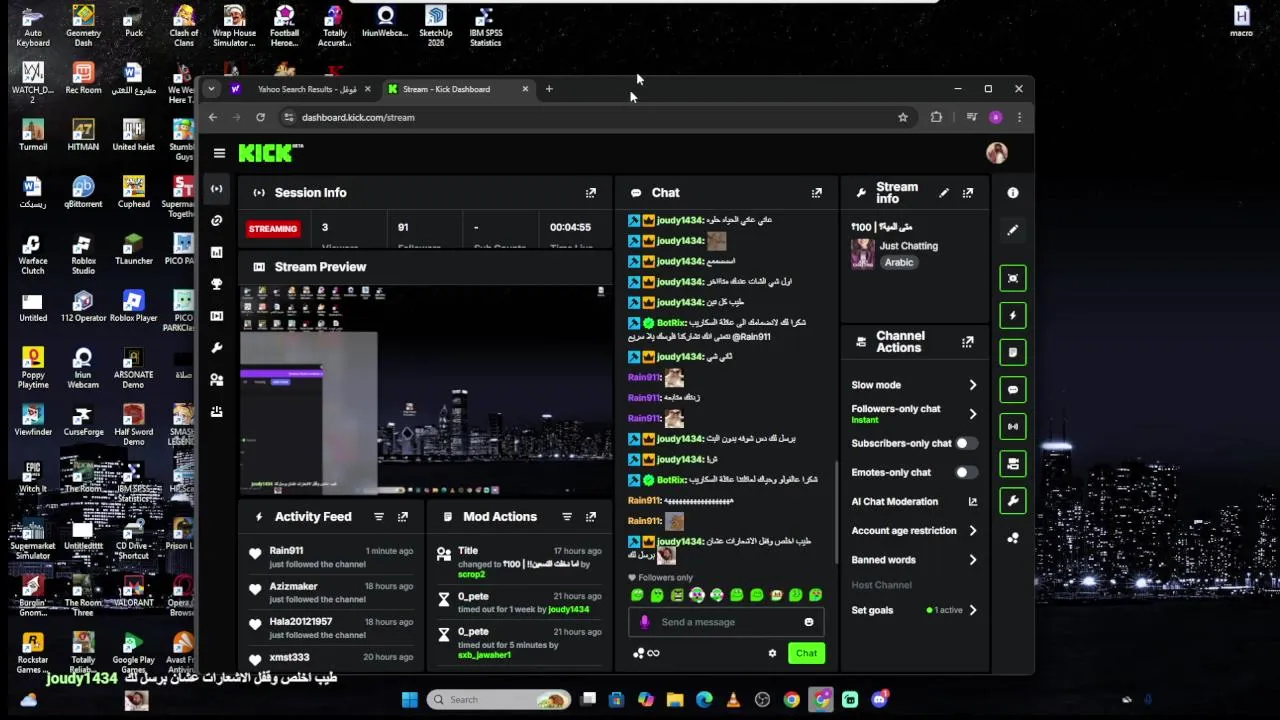
Task: Click the Just Chatting category label
Action: pyautogui.click(x=909, y=246)
